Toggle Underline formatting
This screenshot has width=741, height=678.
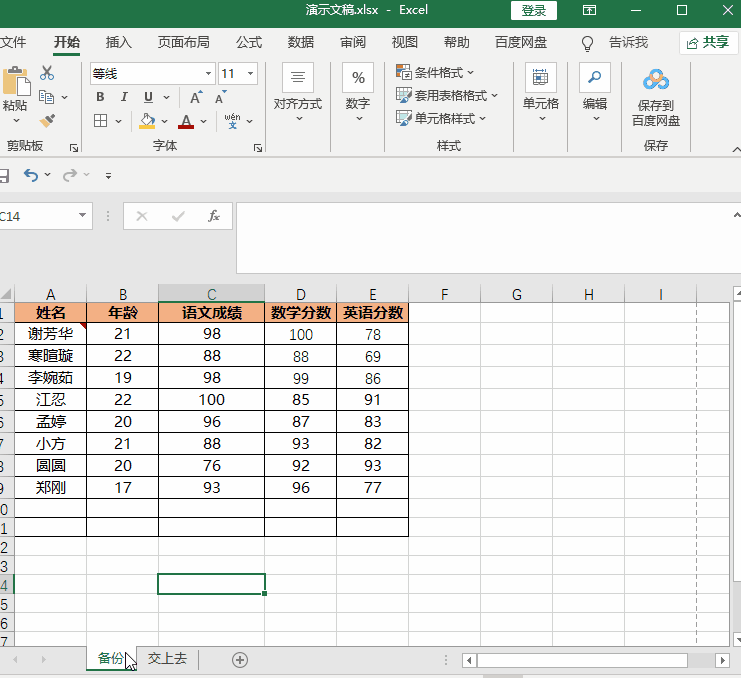point(148,97)
